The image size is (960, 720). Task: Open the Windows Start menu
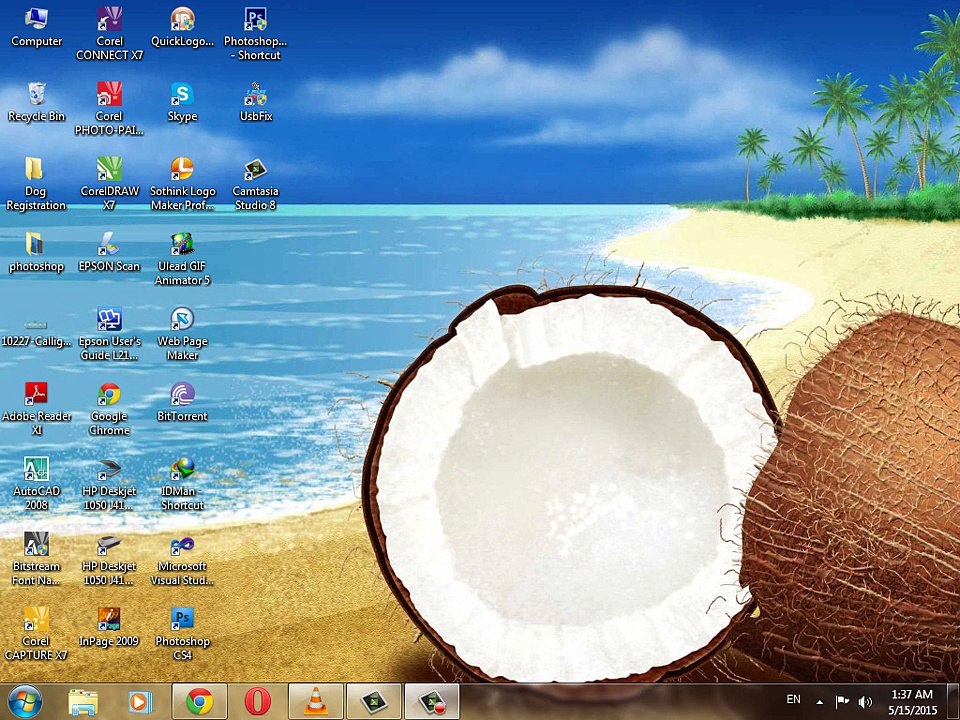(24, 701)
